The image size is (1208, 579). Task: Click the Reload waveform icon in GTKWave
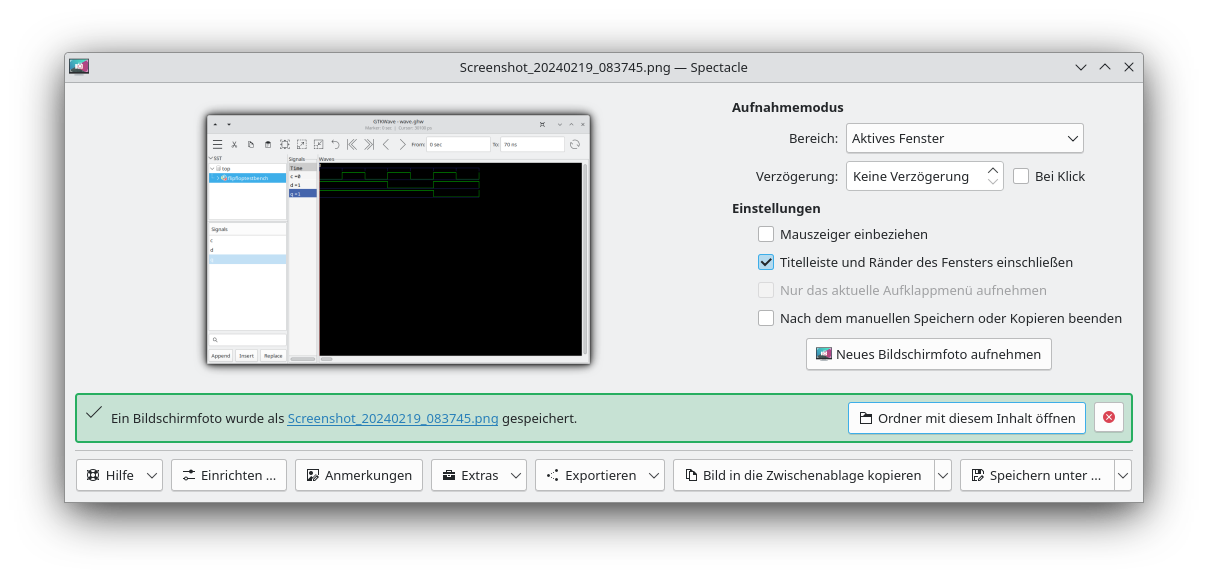[x=575, y=144]
